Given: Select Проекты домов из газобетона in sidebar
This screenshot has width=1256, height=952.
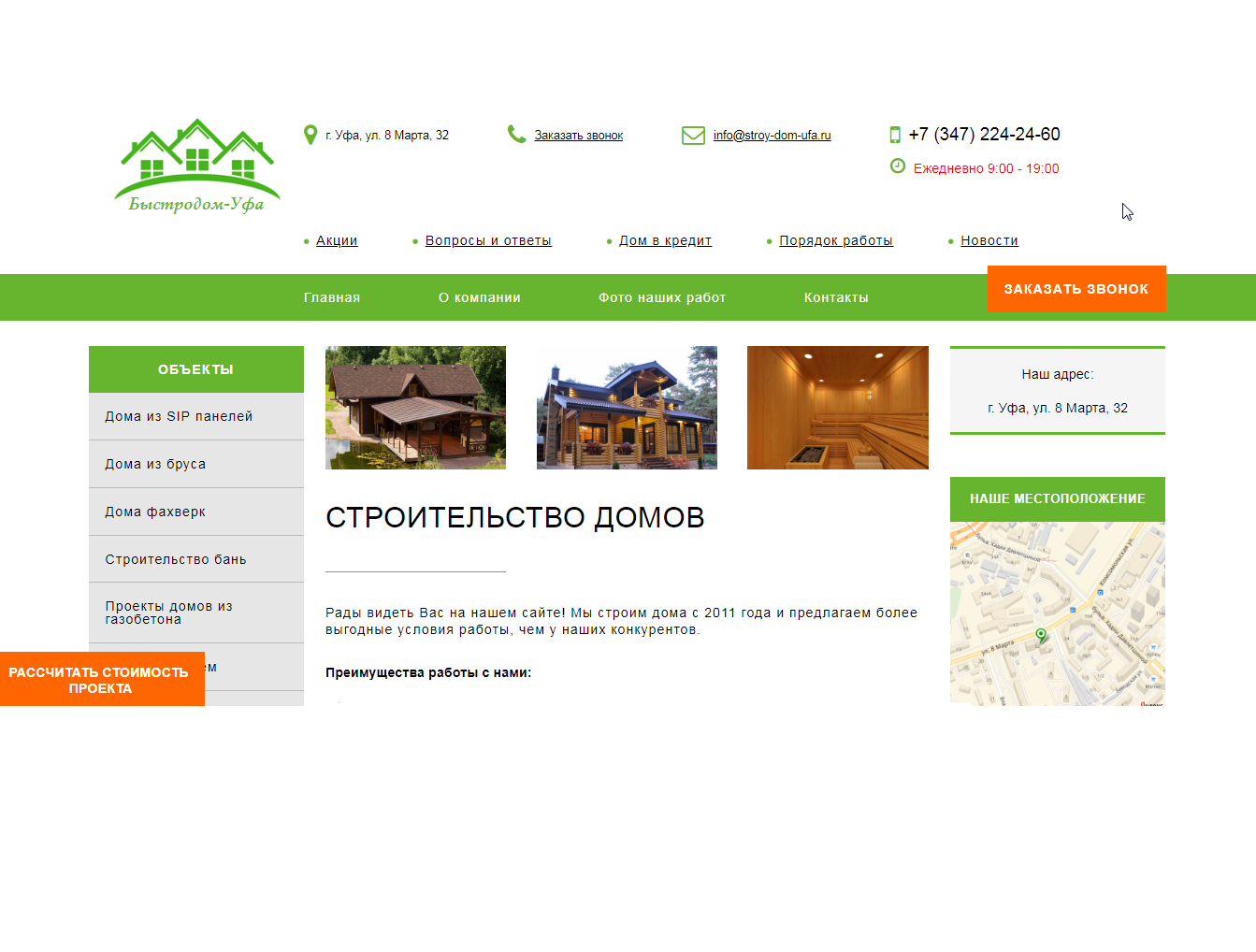Looking at the screenshot, I should tap(196, 613).
